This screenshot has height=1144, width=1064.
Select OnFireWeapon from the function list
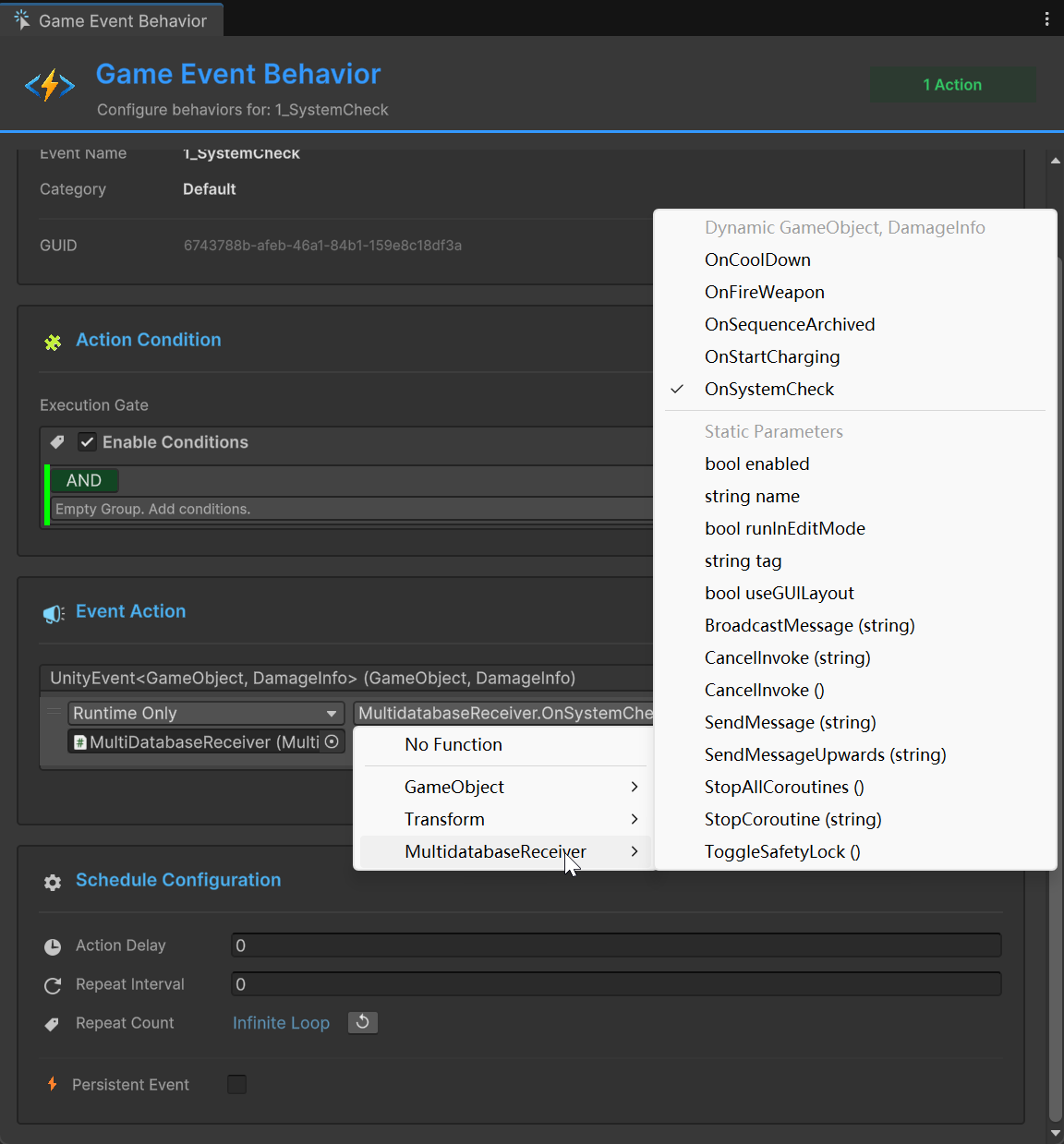coord(764,292)
